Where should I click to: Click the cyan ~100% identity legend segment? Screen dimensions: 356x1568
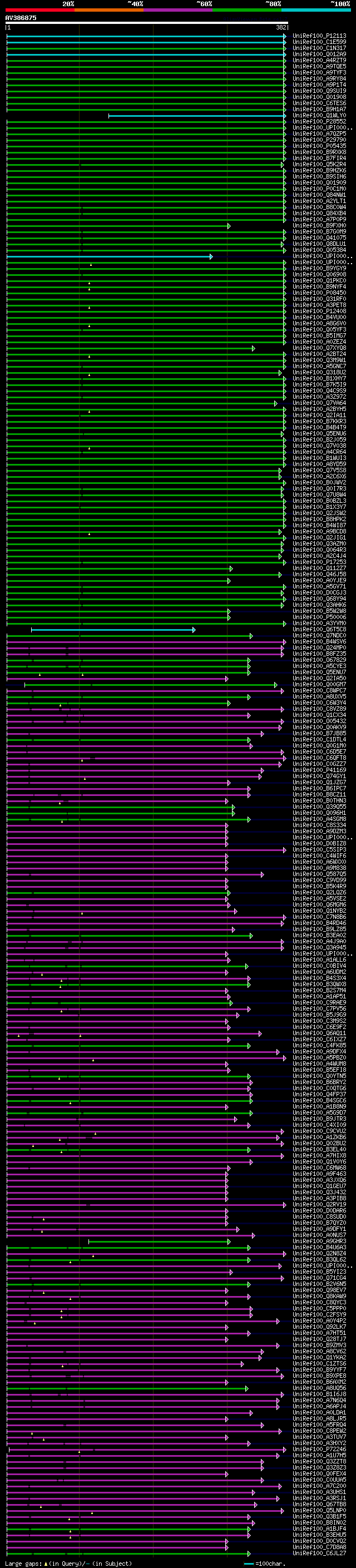click(316, 10)
